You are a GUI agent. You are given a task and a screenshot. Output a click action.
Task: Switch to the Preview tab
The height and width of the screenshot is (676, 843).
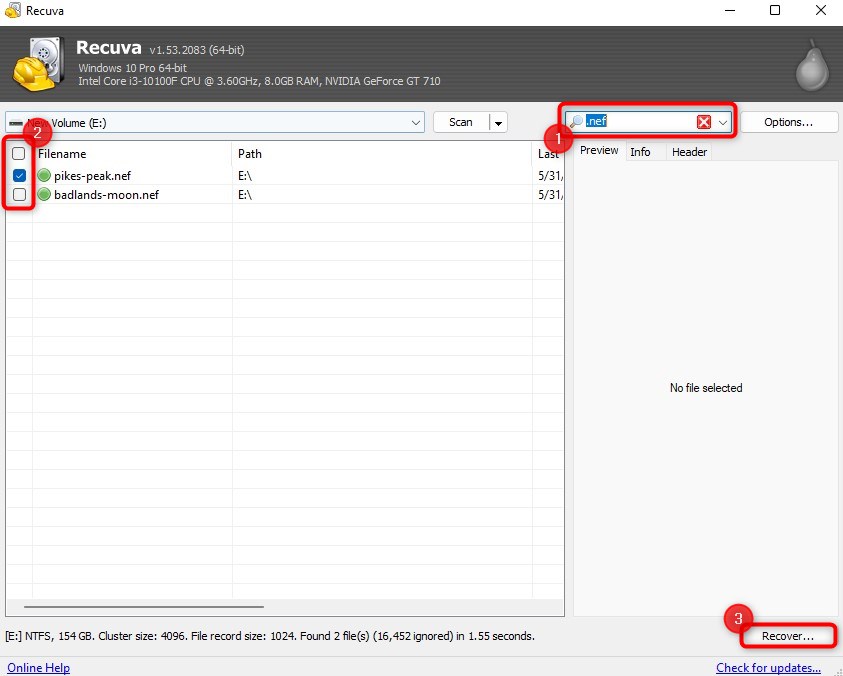(x=599, y=151)
